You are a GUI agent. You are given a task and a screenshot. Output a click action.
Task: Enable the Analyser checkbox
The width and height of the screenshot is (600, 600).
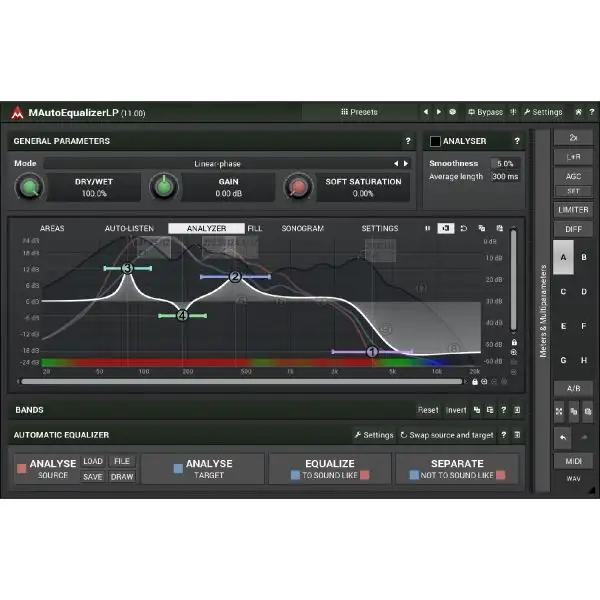pyautogui.click(x=435, y=142)
